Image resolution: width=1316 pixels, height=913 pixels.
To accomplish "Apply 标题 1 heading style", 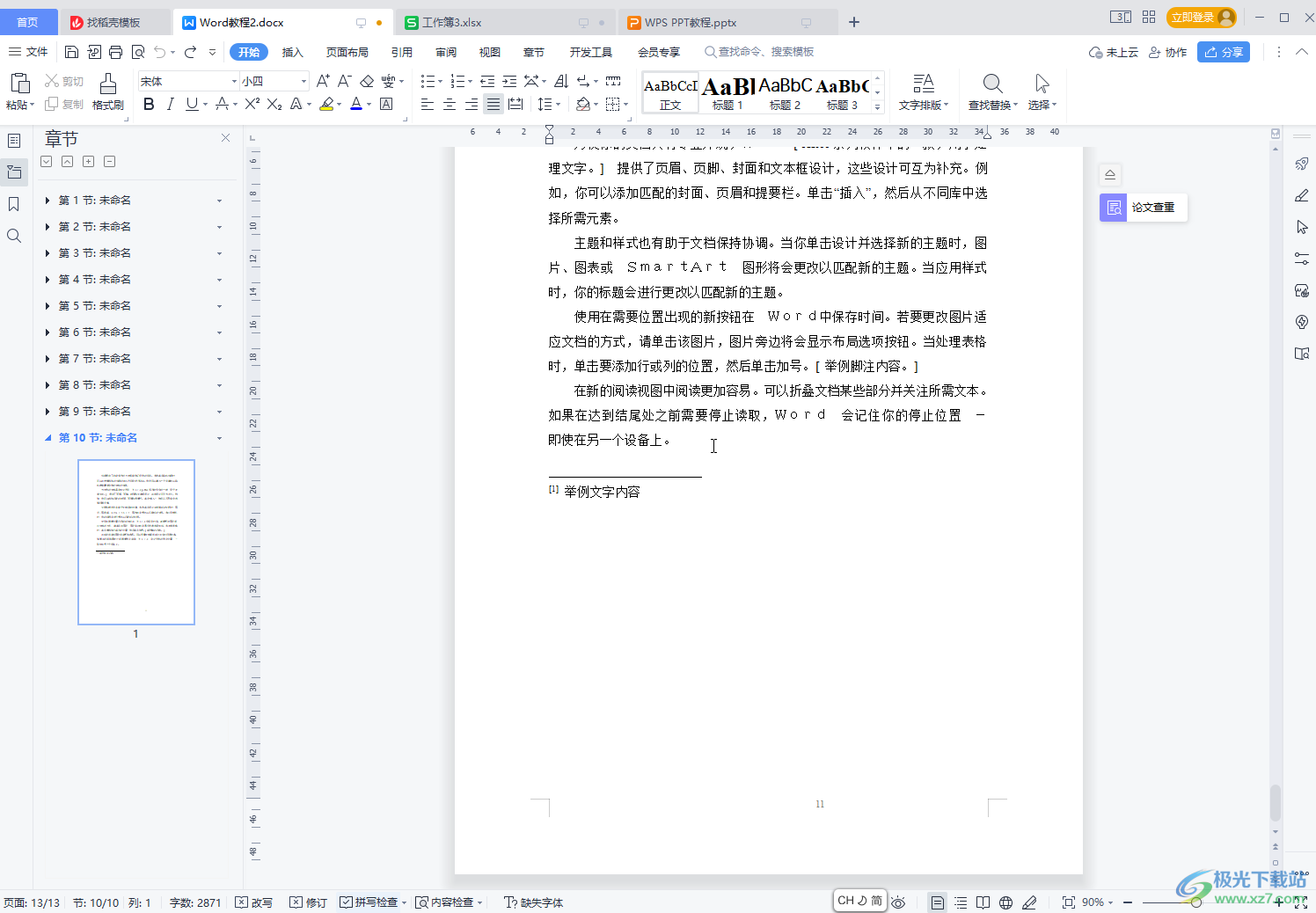I will [x=728, y=93].
